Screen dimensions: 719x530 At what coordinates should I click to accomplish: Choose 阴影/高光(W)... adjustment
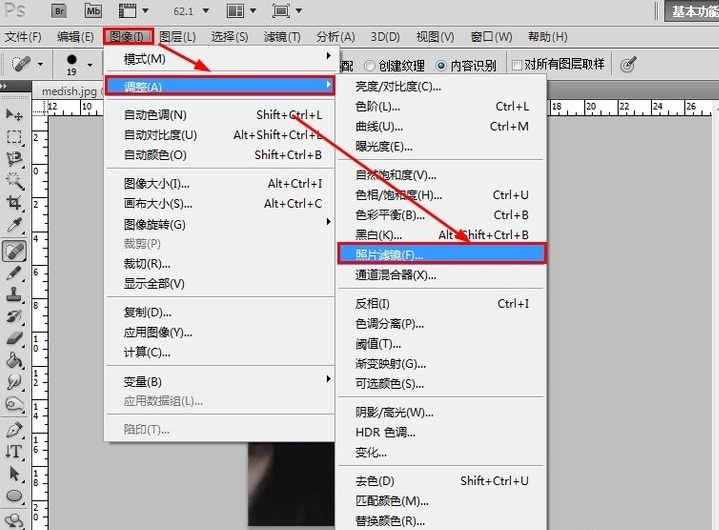(x=442, y=412)
